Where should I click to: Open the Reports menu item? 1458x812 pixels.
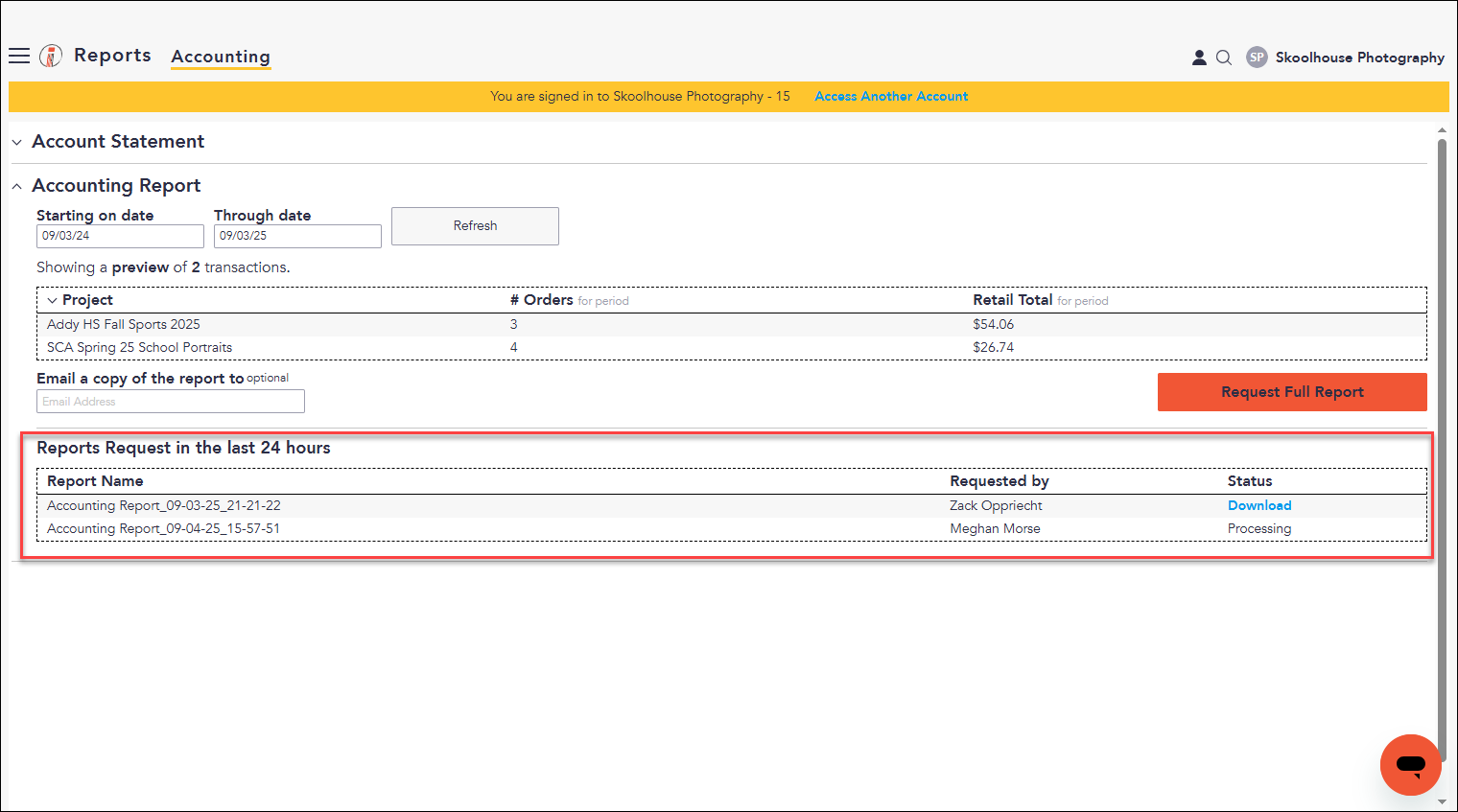coord(112,56)
